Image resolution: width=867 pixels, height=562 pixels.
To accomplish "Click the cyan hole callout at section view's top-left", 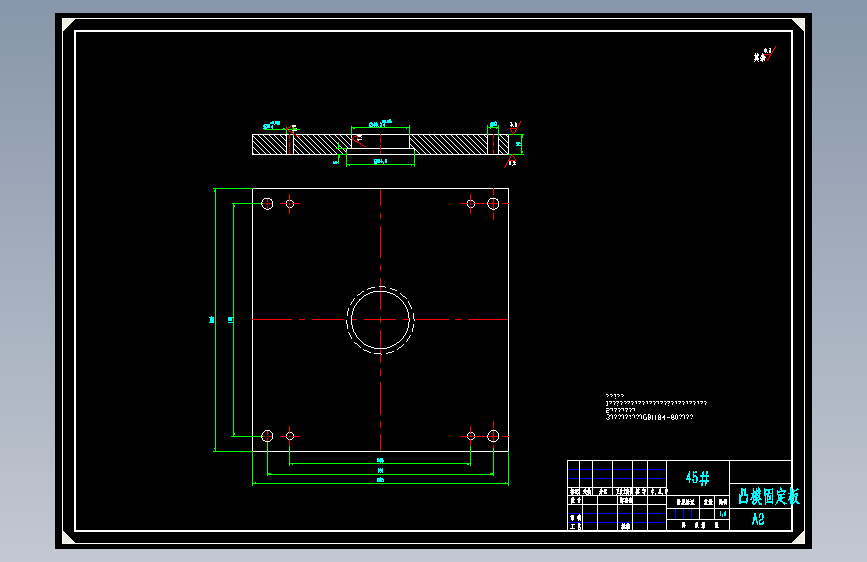I will click(272, 125).
